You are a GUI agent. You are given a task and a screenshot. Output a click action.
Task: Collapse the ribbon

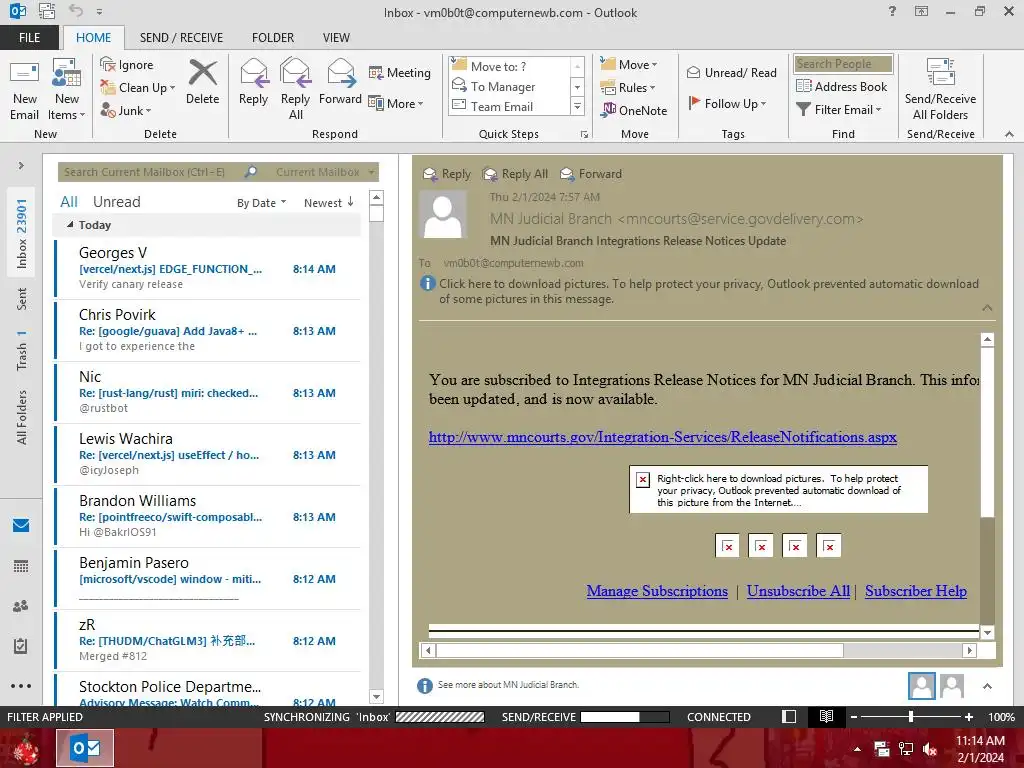tap(1009, 134)
